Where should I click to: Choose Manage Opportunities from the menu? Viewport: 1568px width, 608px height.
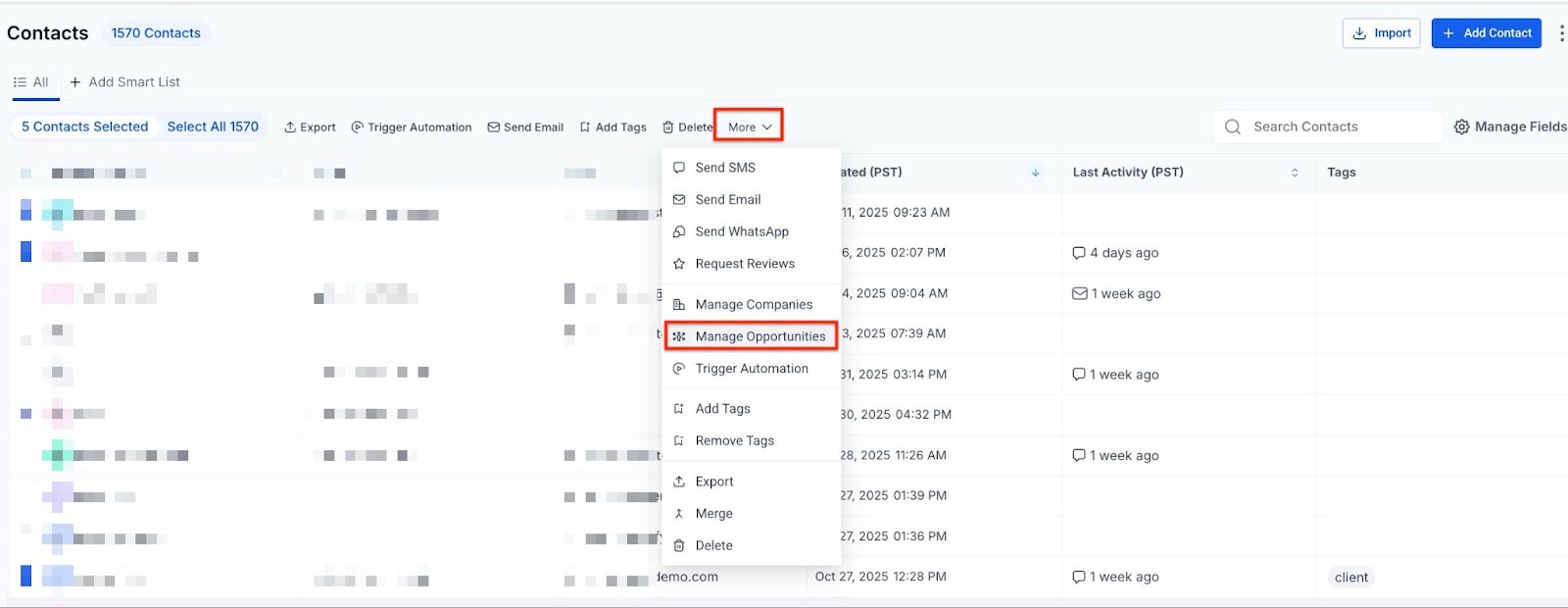pos(759,336)
